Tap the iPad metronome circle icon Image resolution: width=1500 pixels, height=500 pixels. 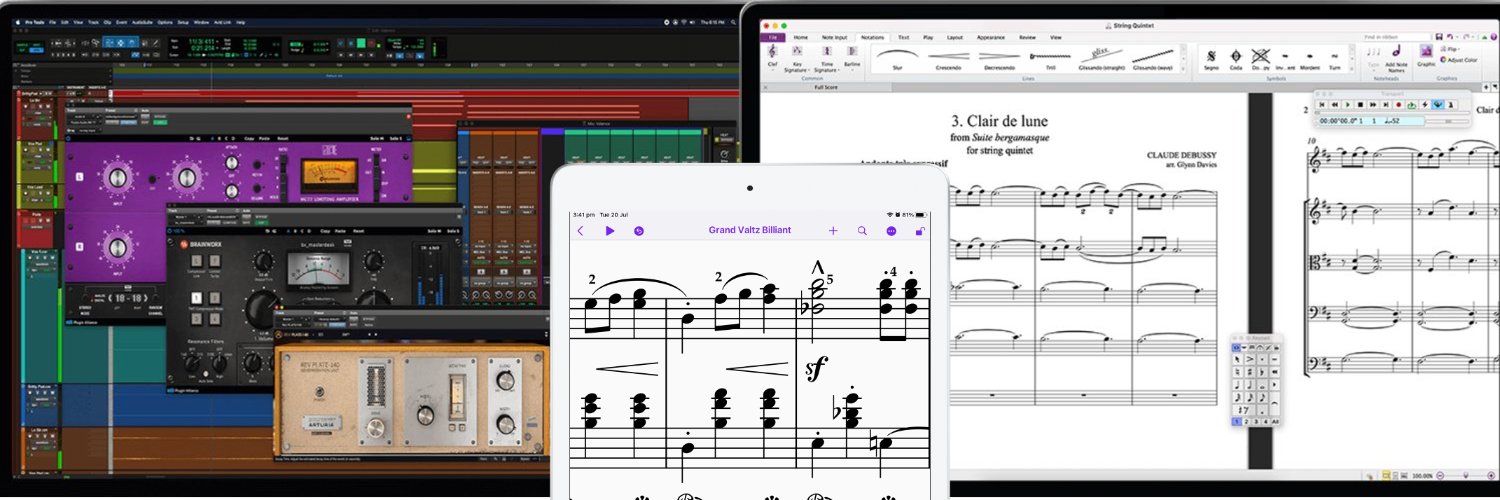639,231
